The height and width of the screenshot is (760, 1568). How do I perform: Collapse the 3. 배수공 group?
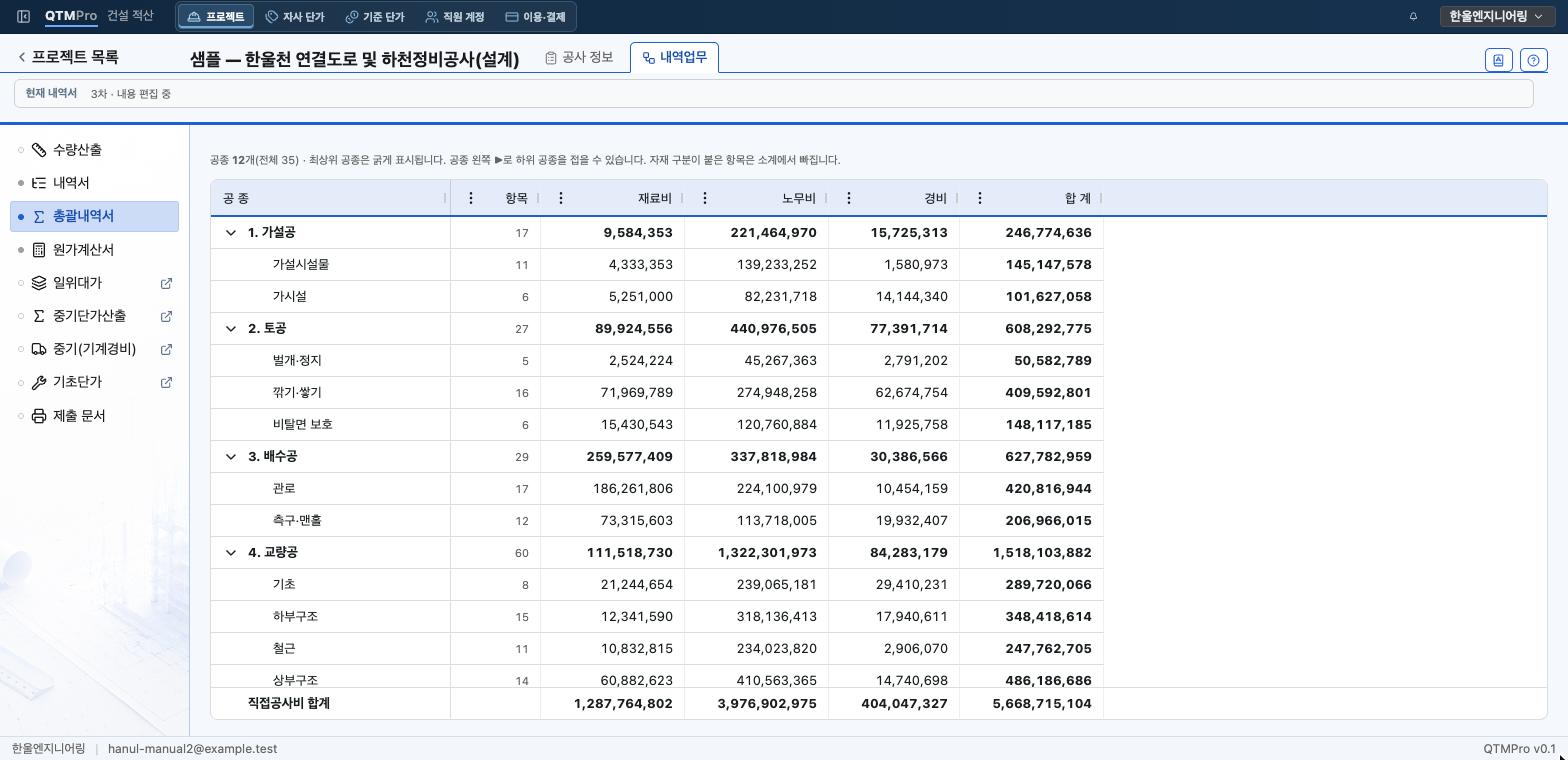(x=231, y=457)
